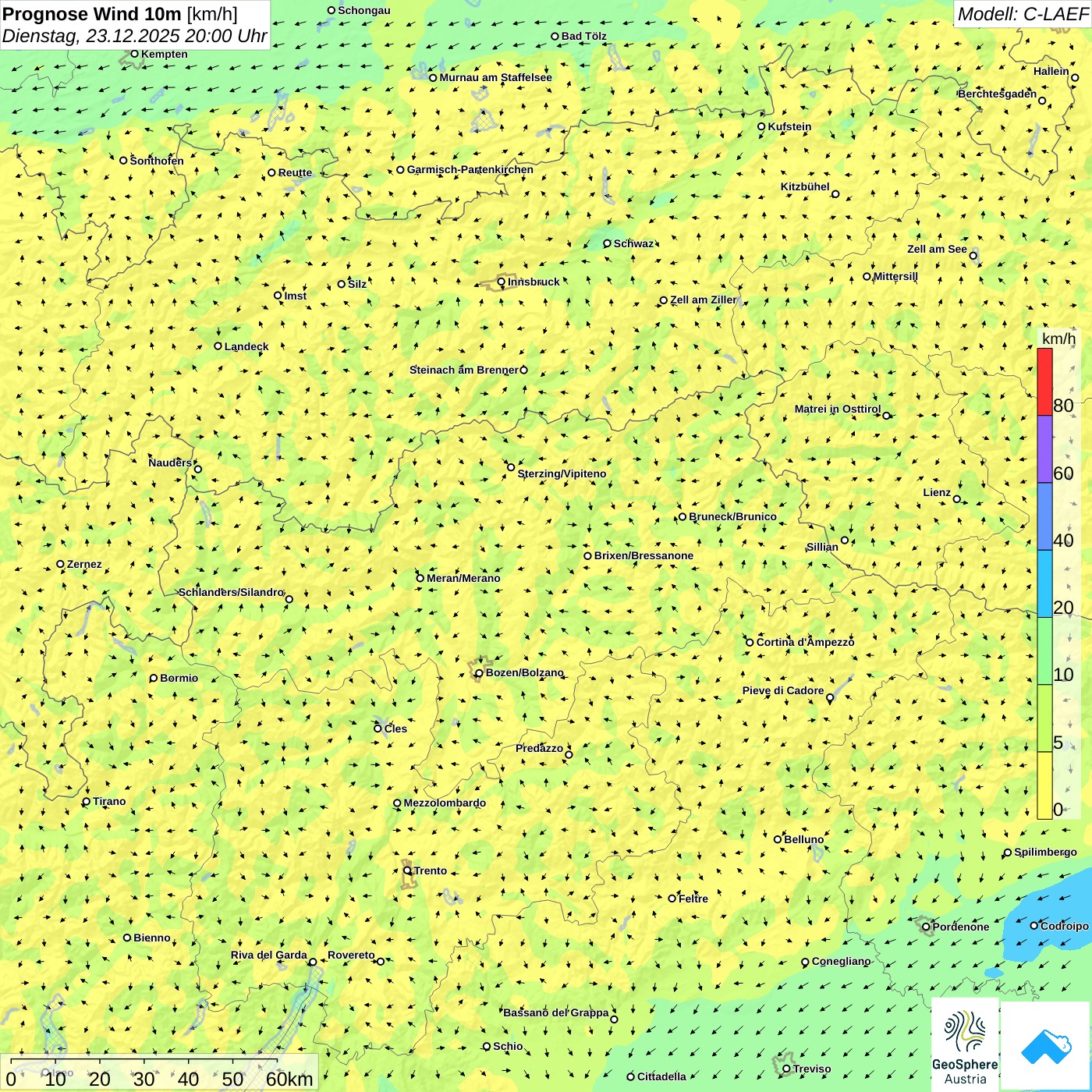This screenshot has width=1092, height=1092.
Task: Click the Mittersill label
Action: coord(895,276)
